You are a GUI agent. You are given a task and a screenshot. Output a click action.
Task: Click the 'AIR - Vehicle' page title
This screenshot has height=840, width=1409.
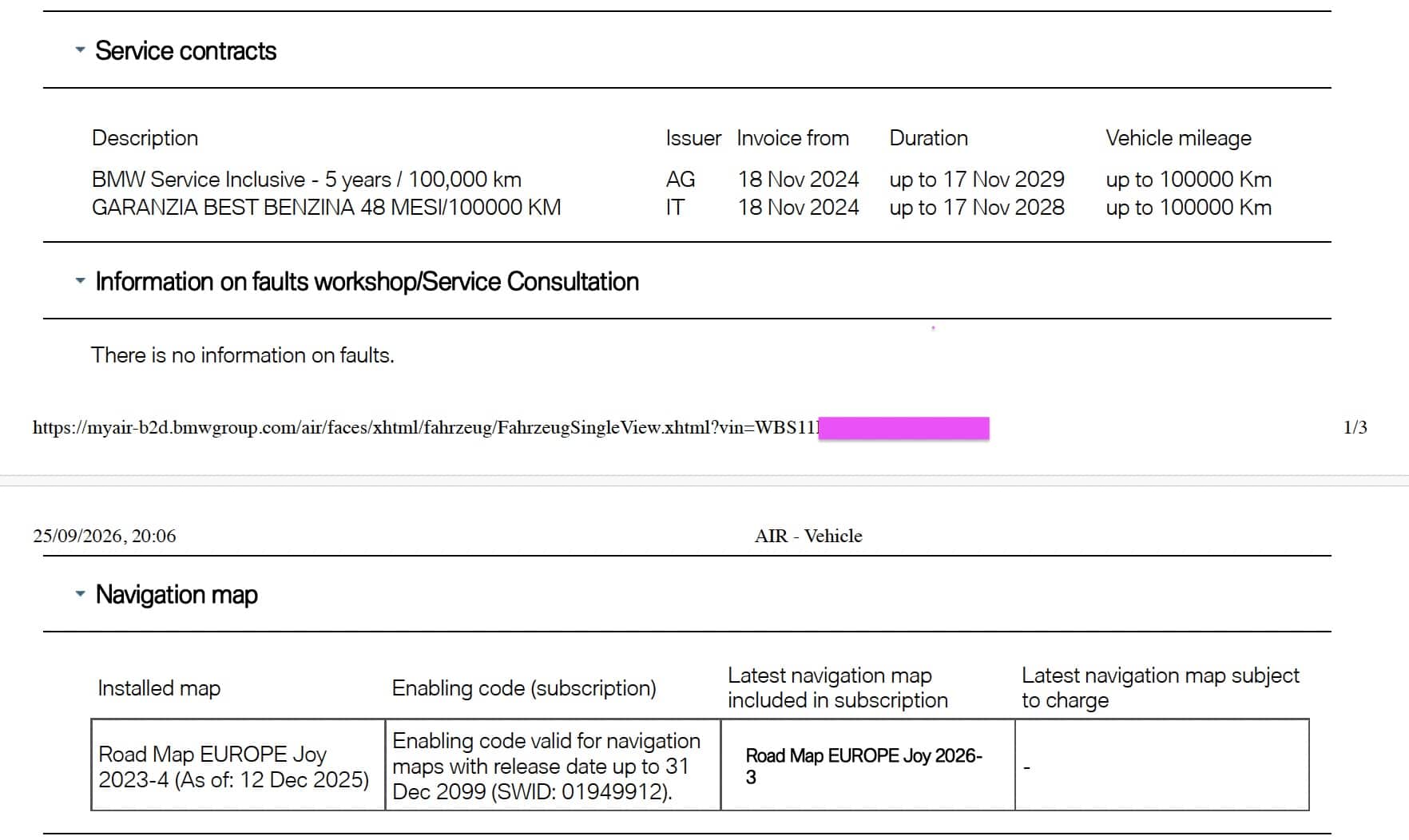click(x=808, y=536)
